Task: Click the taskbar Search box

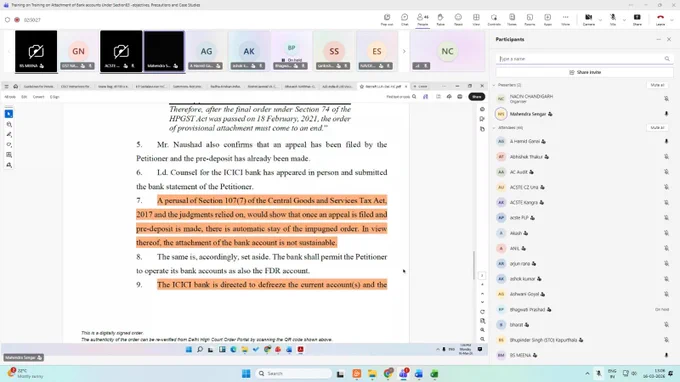Action: [294, 373]
